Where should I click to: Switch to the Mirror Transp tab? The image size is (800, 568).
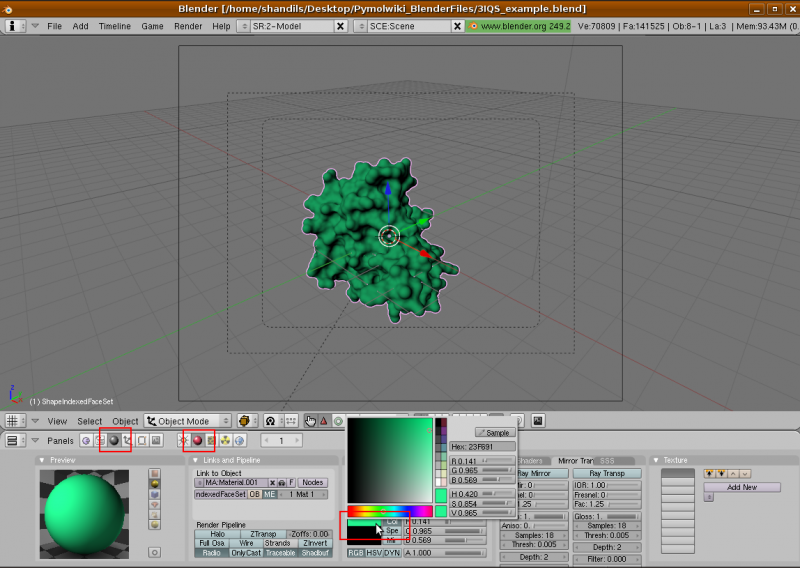[x=574, y=460]
